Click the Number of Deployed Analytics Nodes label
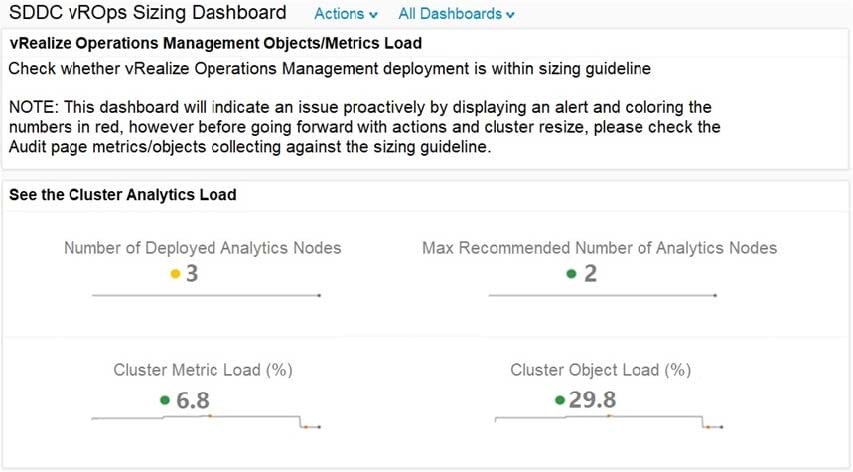853x472 pixels. tap(202, 248)
